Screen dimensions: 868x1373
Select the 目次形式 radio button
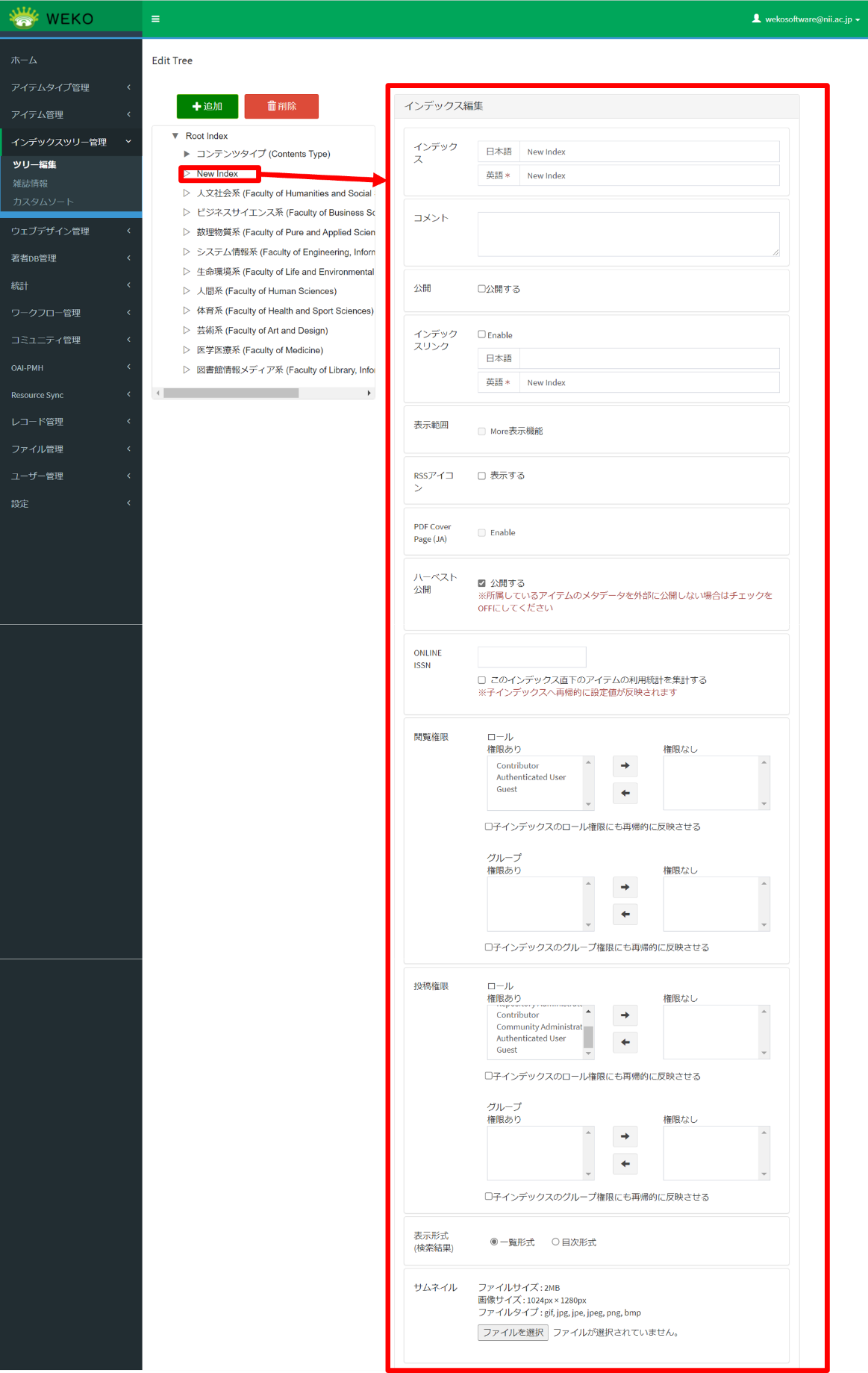tap(555, 1242)
